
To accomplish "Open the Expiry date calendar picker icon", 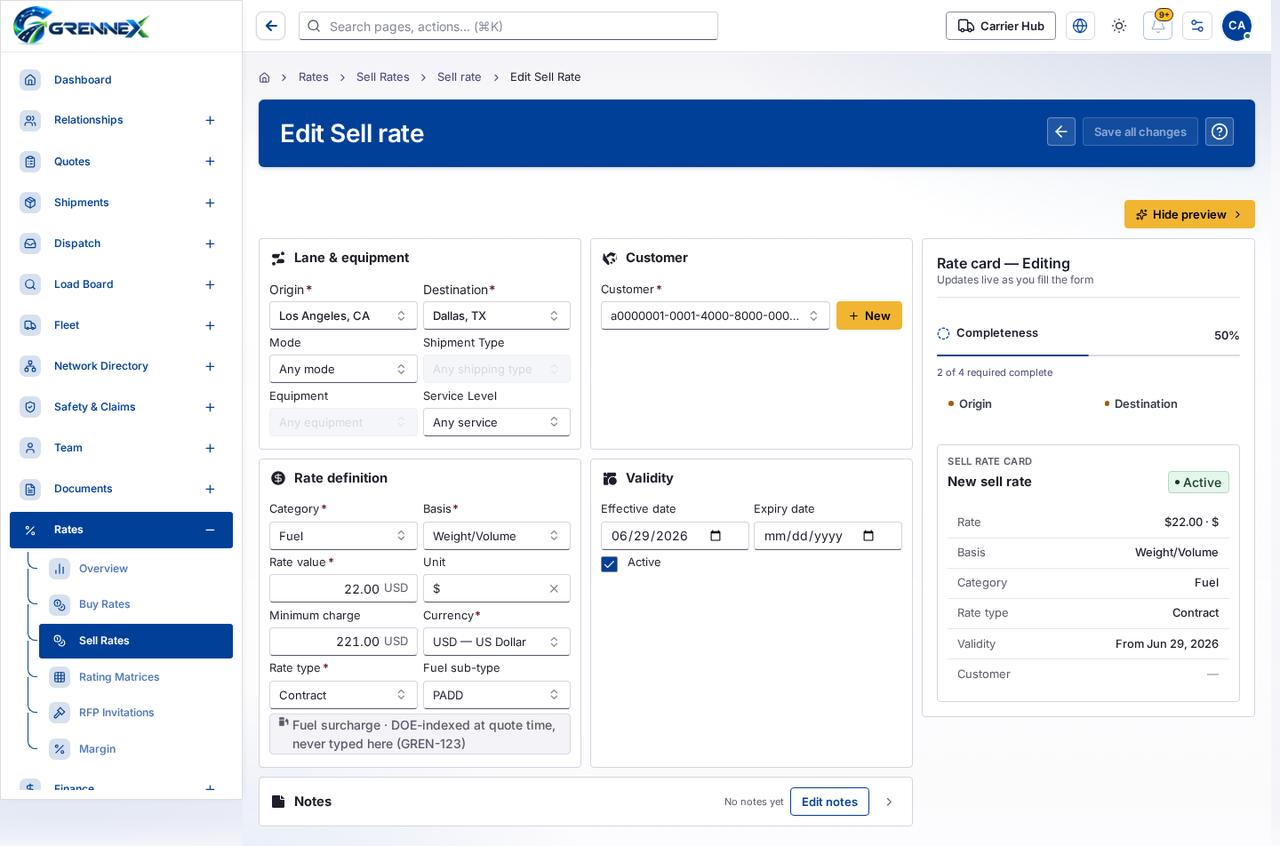I will point(868,536).
